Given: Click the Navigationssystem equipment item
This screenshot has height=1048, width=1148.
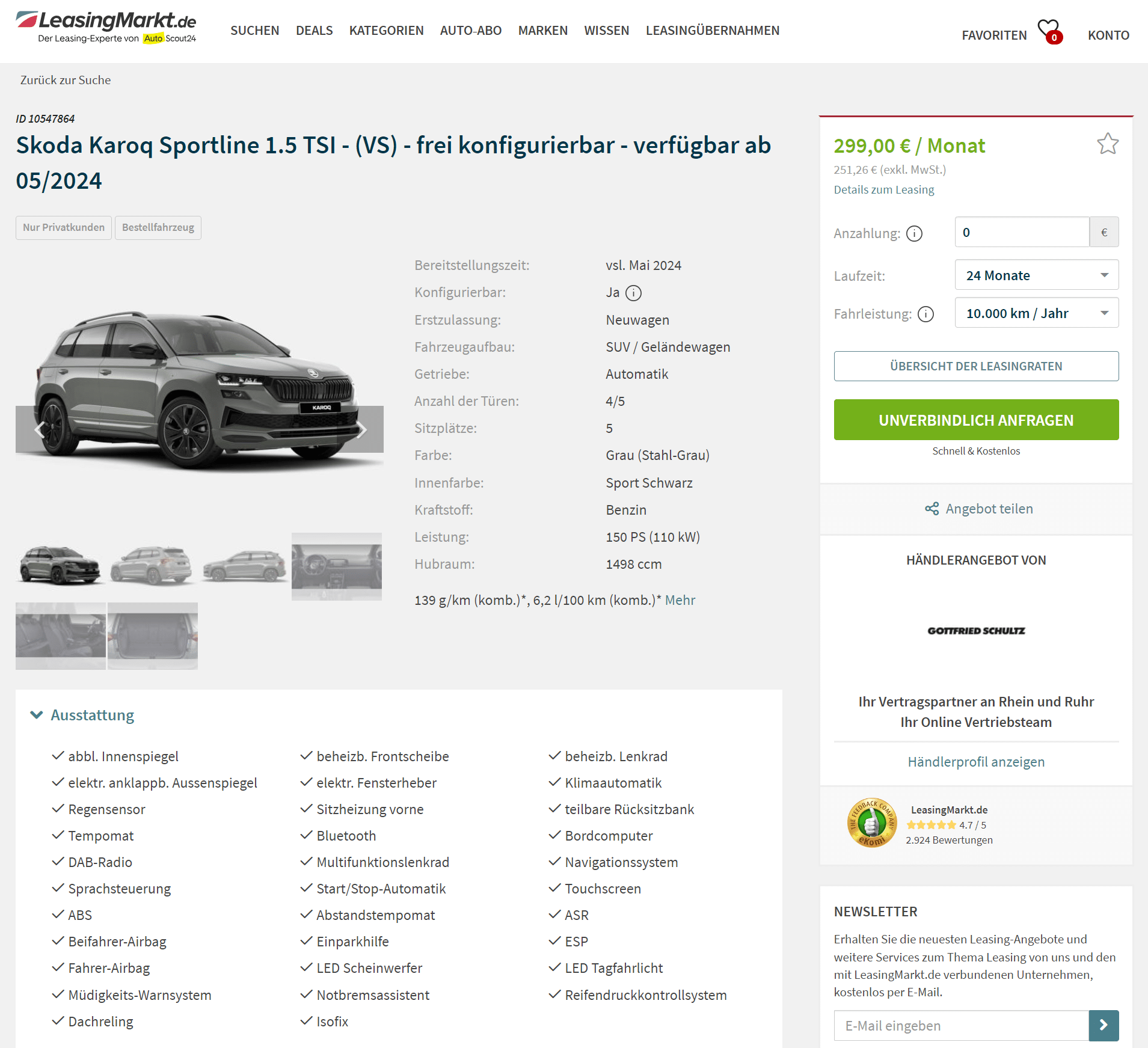Looking at the screenshot, I should coord(621,862).
